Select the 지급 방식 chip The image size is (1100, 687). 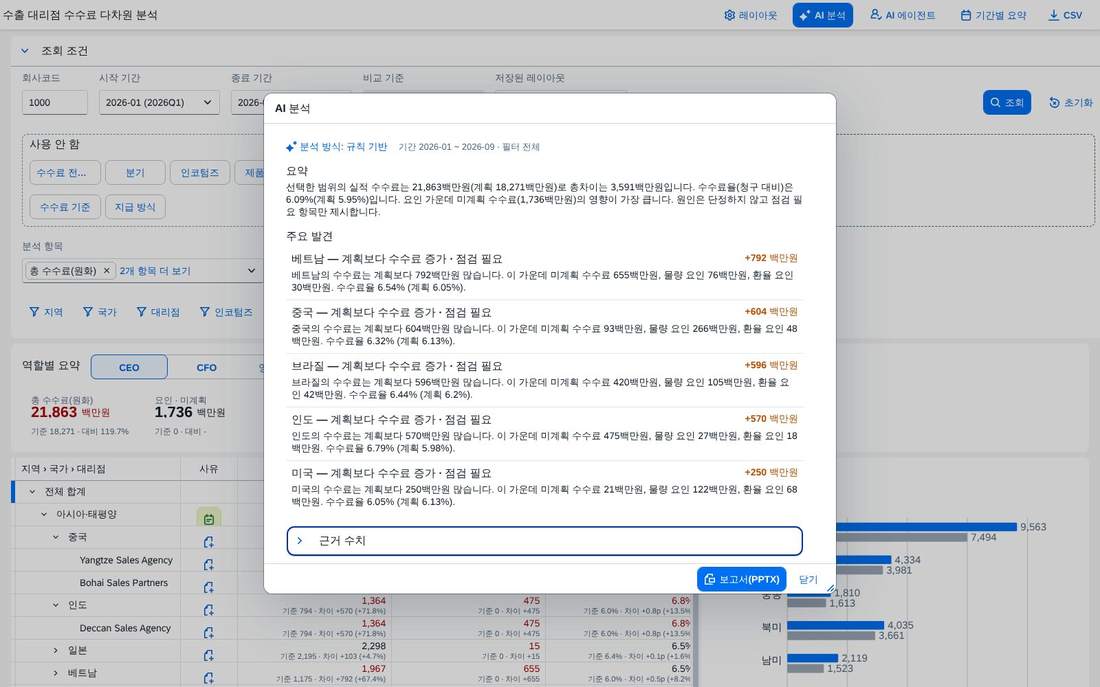click(x=135, y=207)
